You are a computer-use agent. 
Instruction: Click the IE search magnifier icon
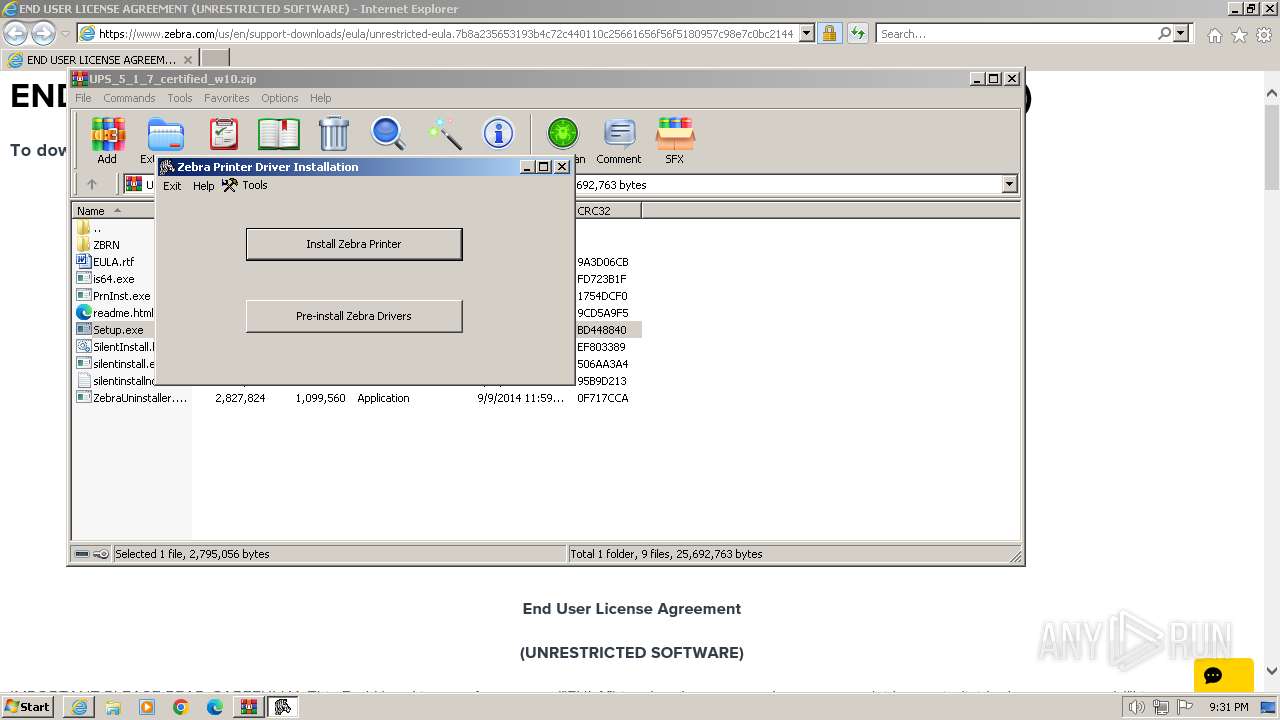click(1164, 34)
